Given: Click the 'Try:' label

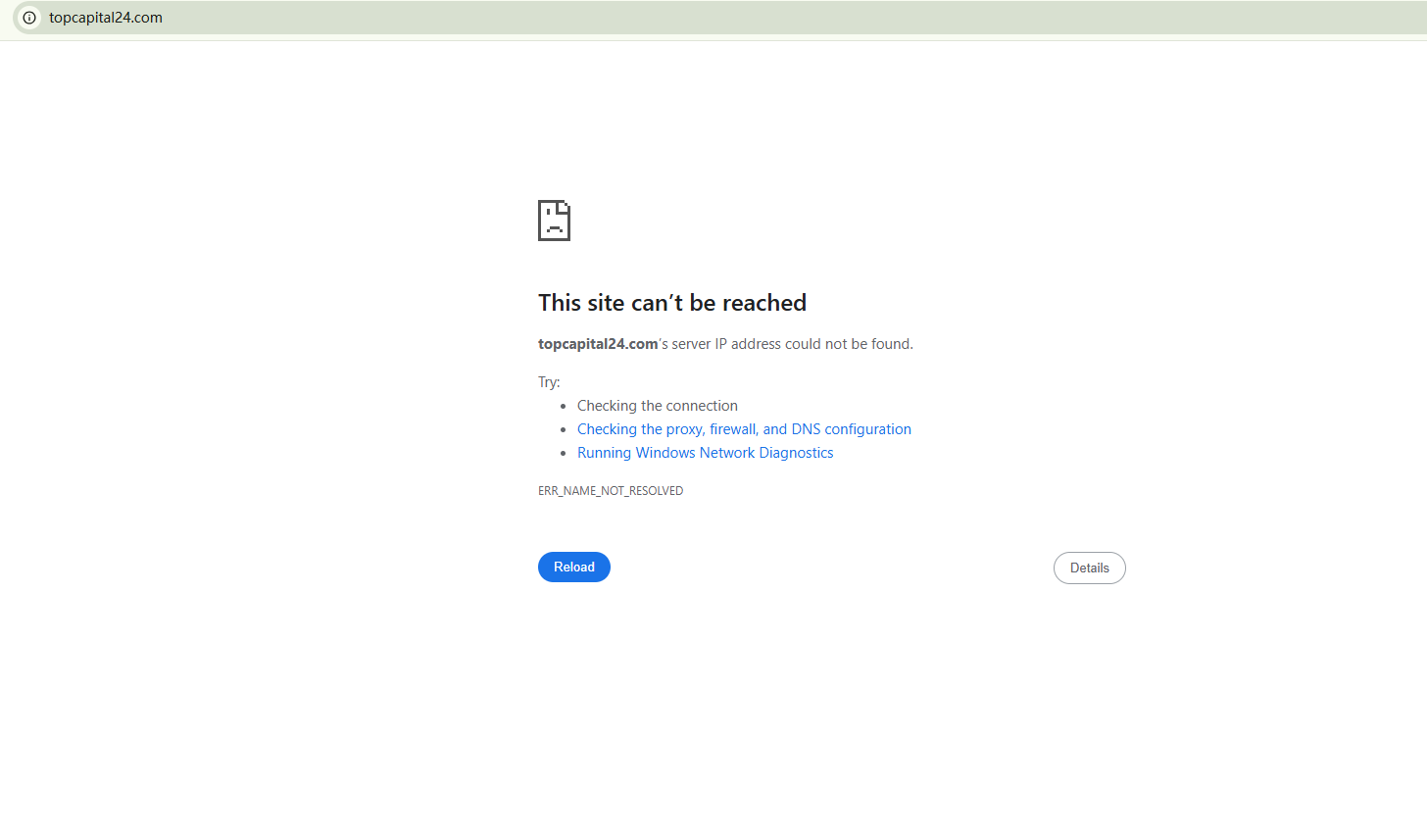Looking at the screenshot, I should pyautogui.click(x=549, y=382).
